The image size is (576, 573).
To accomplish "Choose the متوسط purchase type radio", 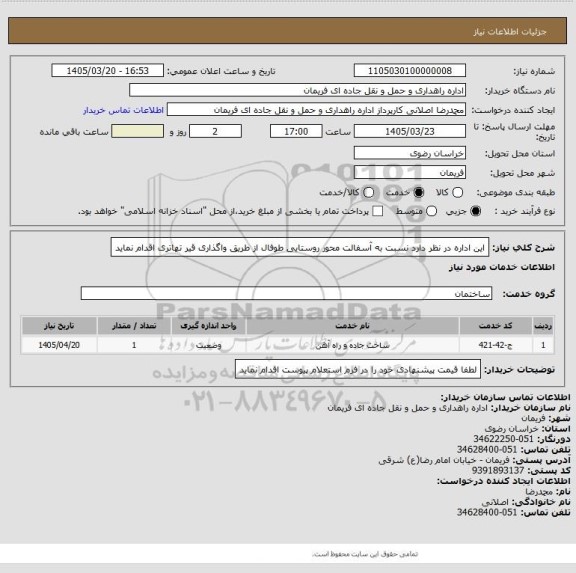I will 432,211.
